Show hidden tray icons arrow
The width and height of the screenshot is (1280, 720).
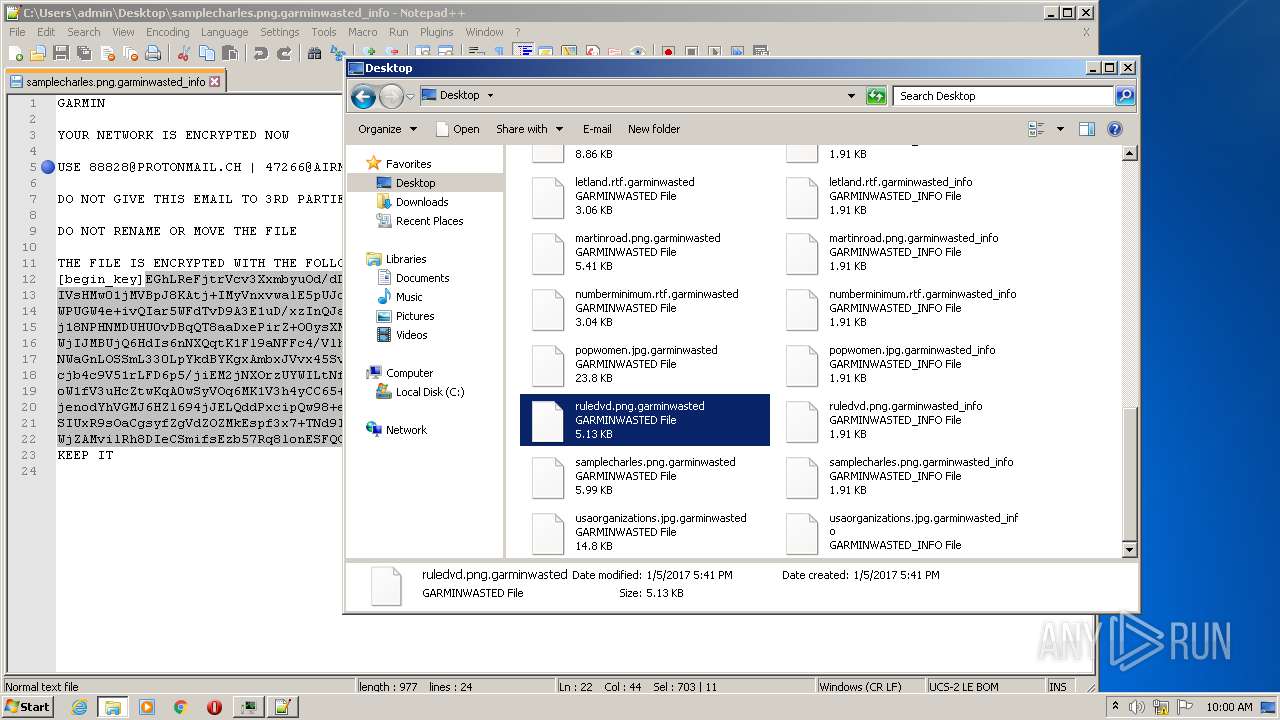(1116, 707)
